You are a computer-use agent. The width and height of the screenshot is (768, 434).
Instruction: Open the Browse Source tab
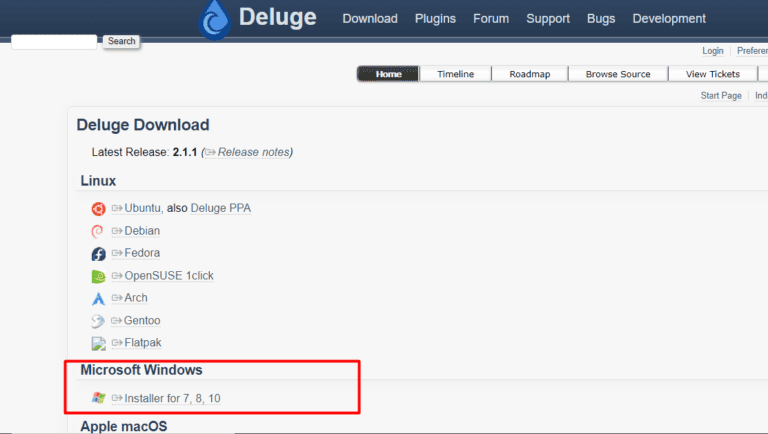pyautogui.click(x=618, y=74)
